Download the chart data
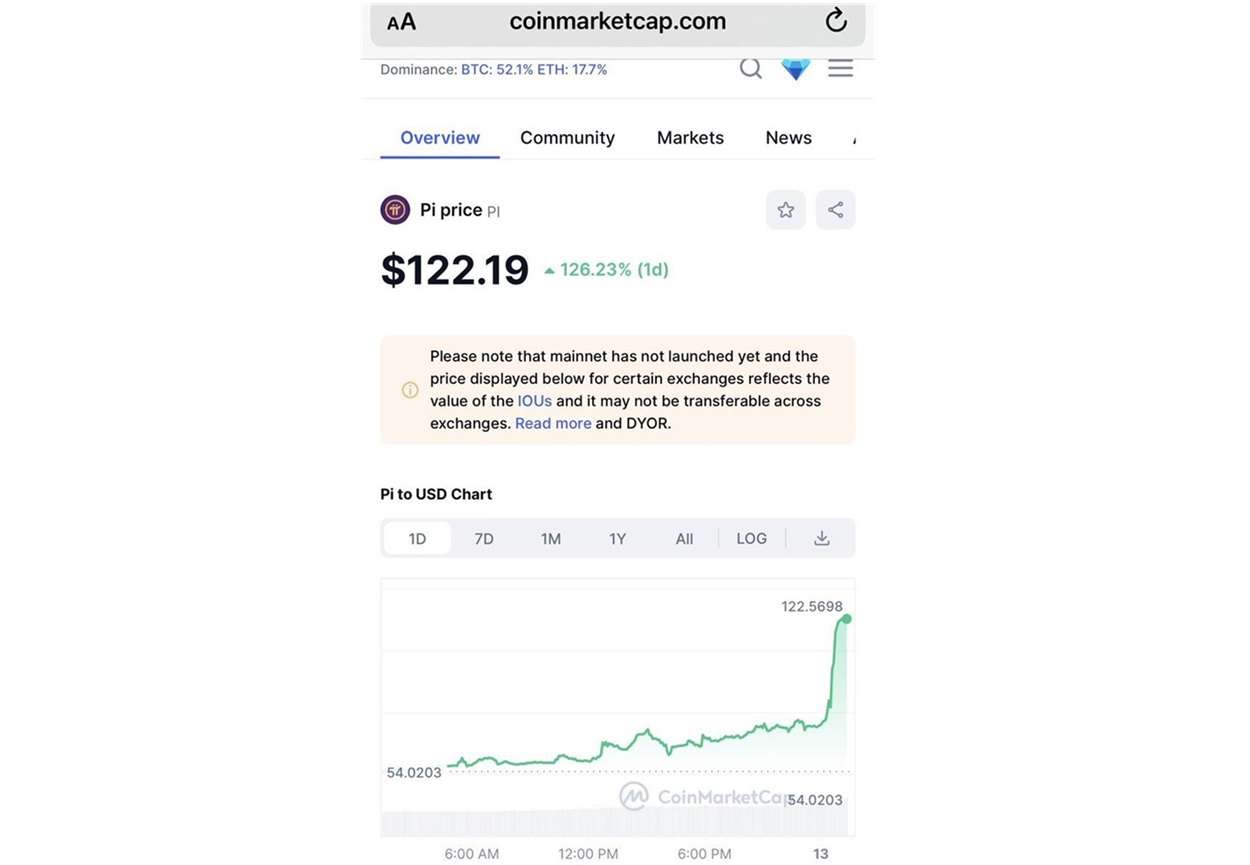Image resolution: width=1250 pixels, height=865 pixels. [822, 538]
